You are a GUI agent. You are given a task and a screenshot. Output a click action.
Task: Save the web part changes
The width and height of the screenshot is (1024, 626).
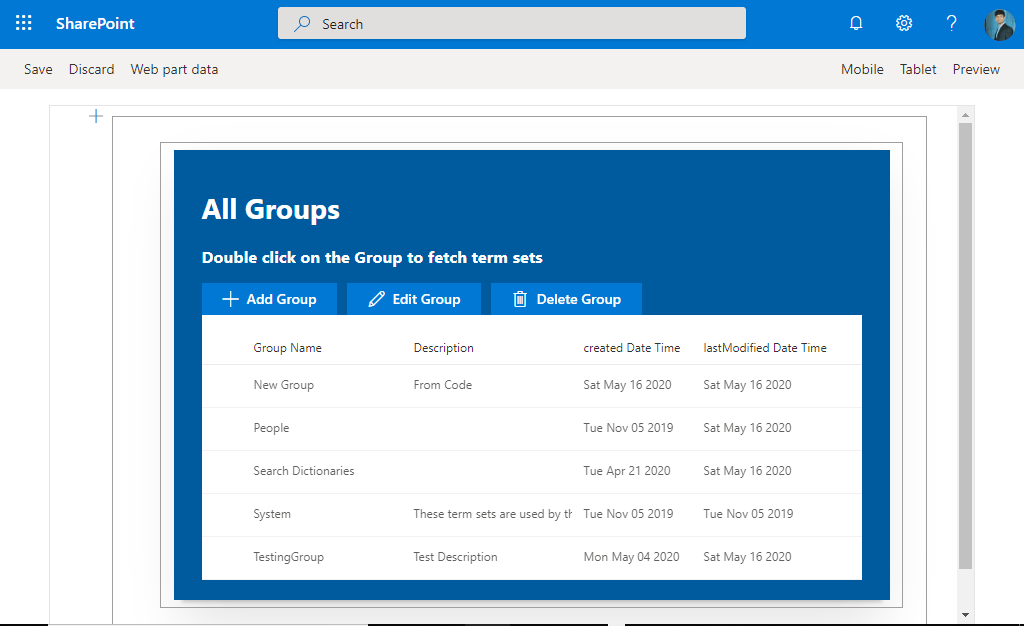tap(38, 69)
